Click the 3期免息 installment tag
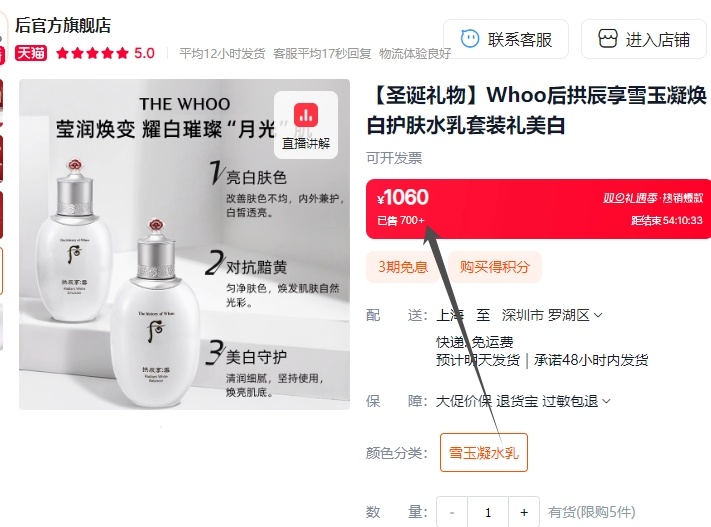Viewport: 711px width, 527px height. (403, 267)
